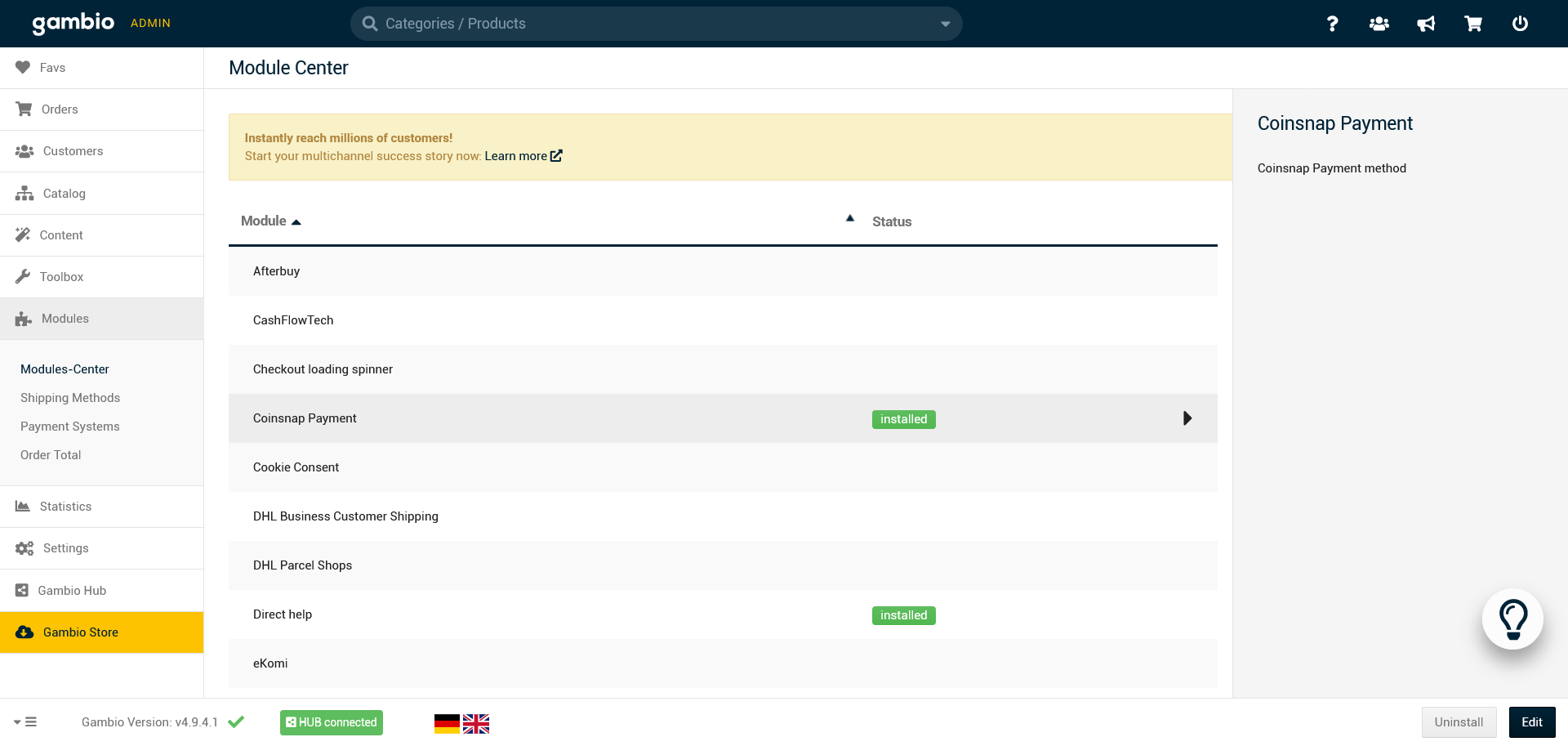Click the power logout icon
The width and height of the screenshot is (1568, 746).
(1520, 24)
